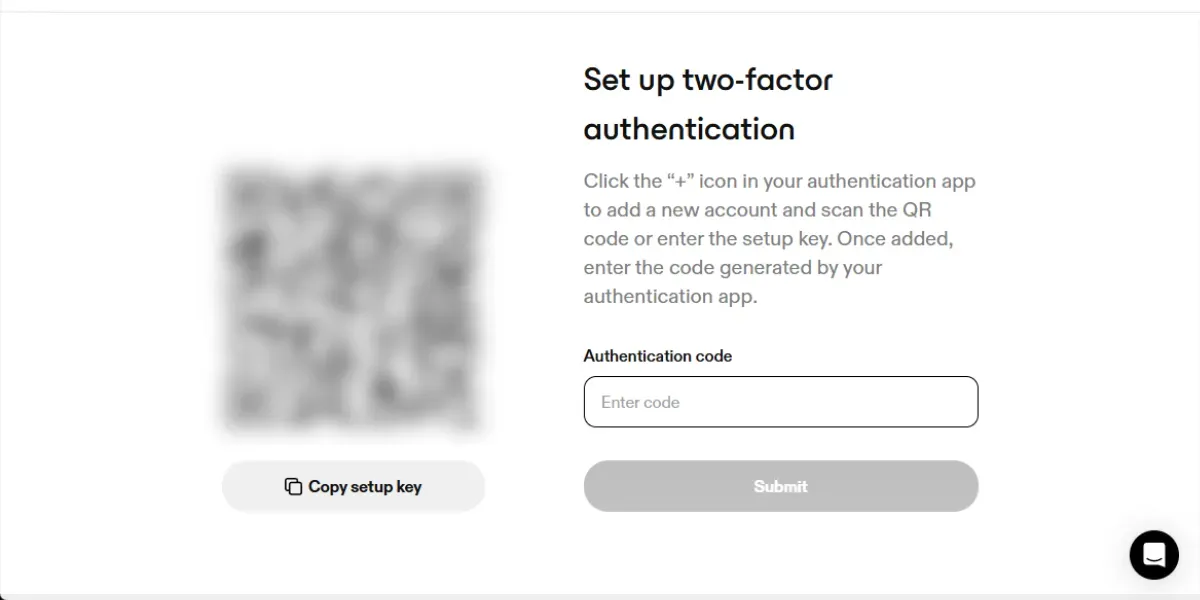This screenshot has width=1200, height=600.
Task: Click the instruction line mentioning "+" icon
Action: 780,181
